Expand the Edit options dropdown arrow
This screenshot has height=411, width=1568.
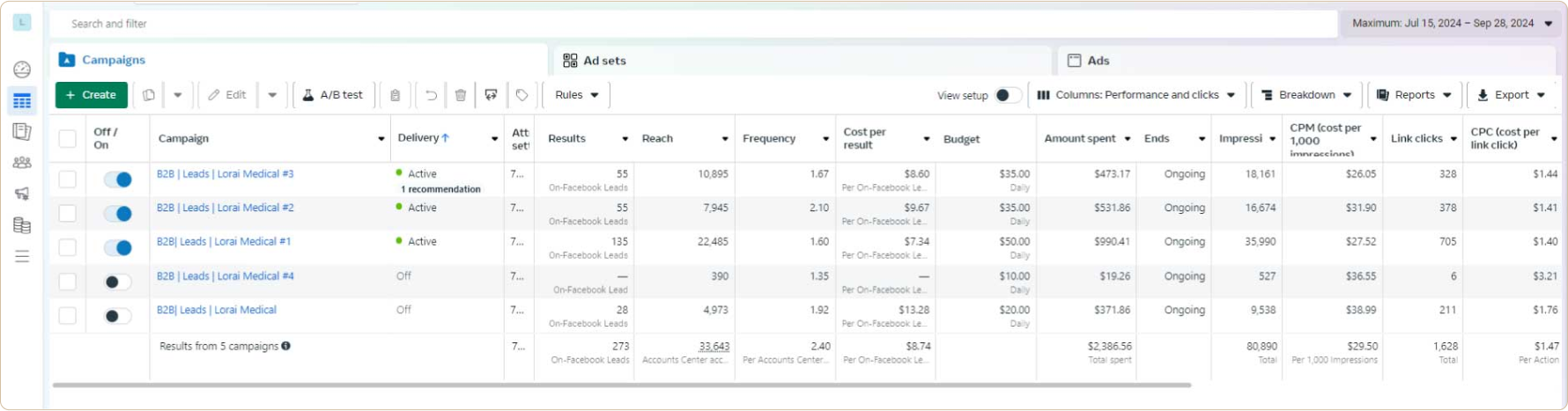pyautogui.click(x=272, y=95)
